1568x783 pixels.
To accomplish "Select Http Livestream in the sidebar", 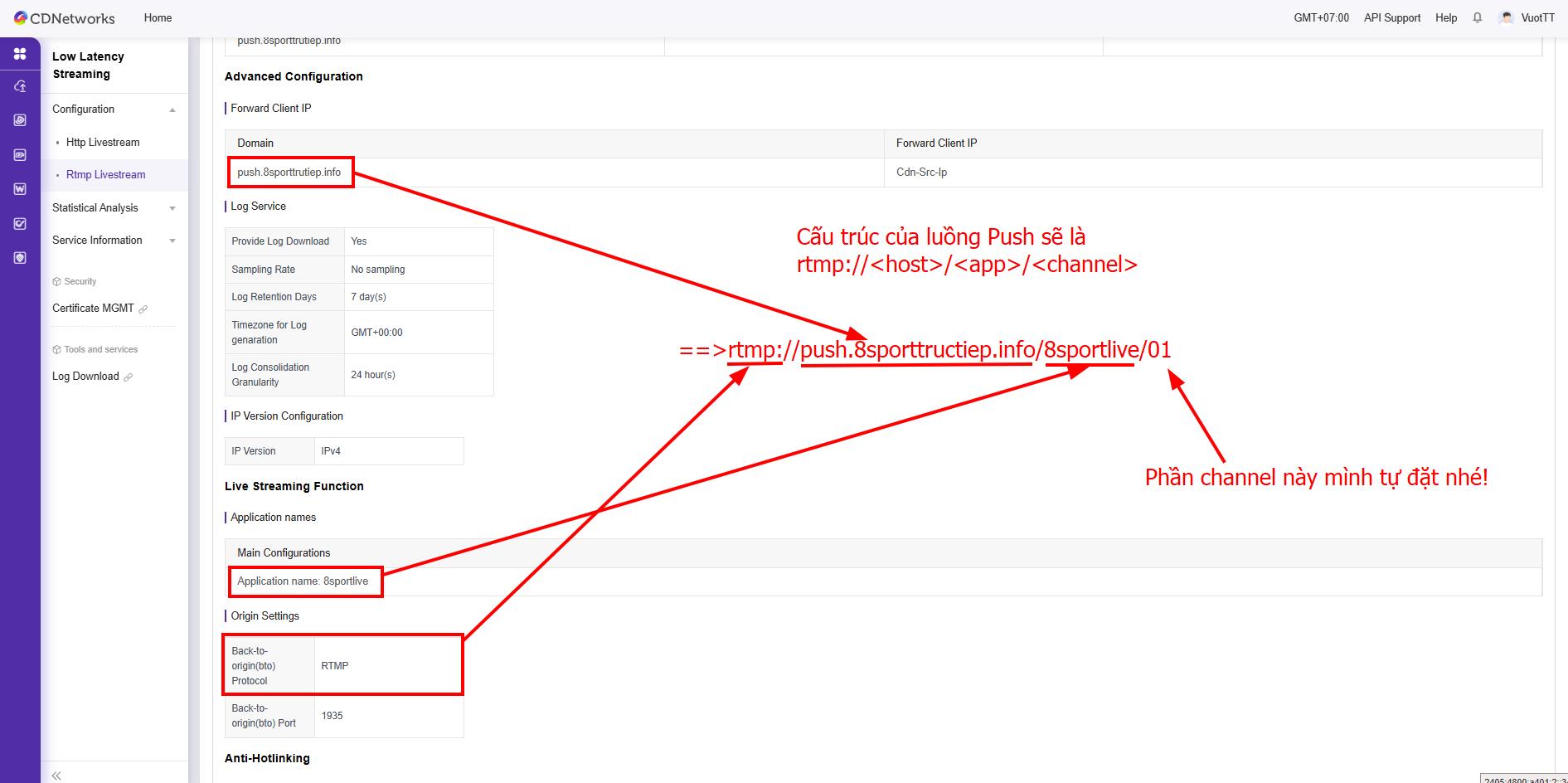I will 103,143.
